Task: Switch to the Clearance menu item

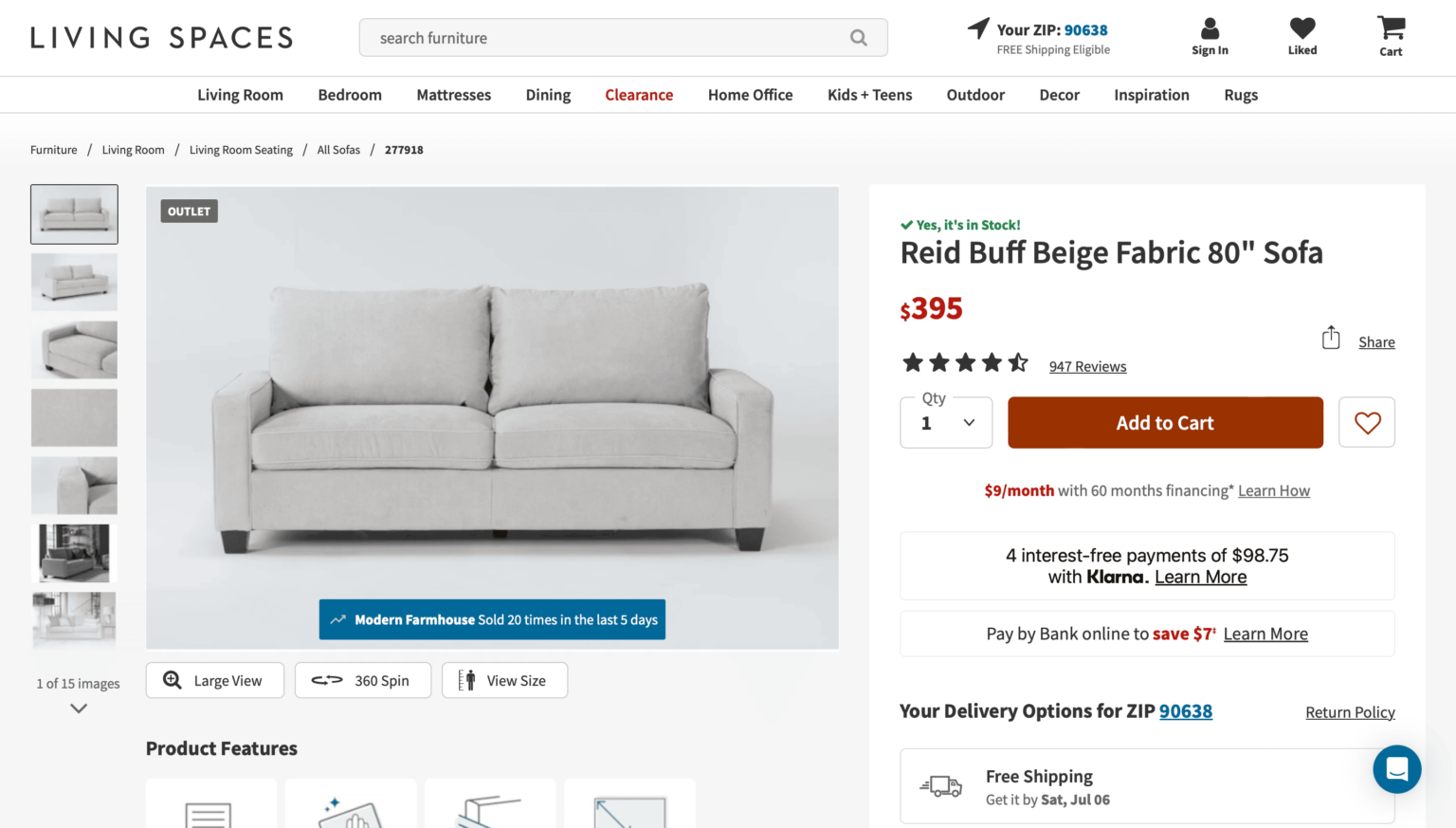Action: 639,94
